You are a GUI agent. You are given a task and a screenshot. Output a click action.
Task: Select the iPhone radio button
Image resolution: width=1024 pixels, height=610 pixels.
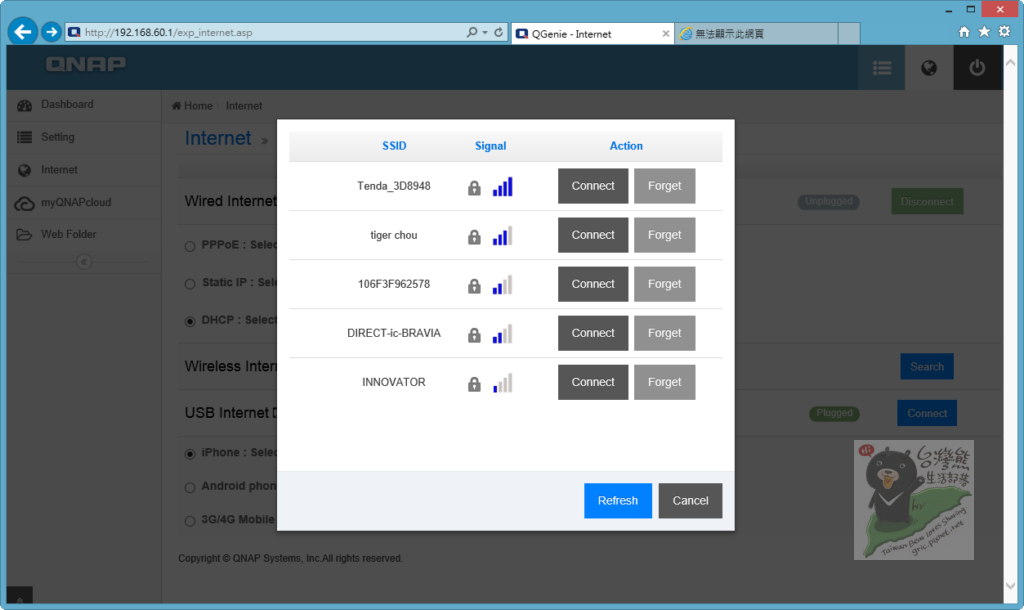pyautogui.click(x=190, y=454)
